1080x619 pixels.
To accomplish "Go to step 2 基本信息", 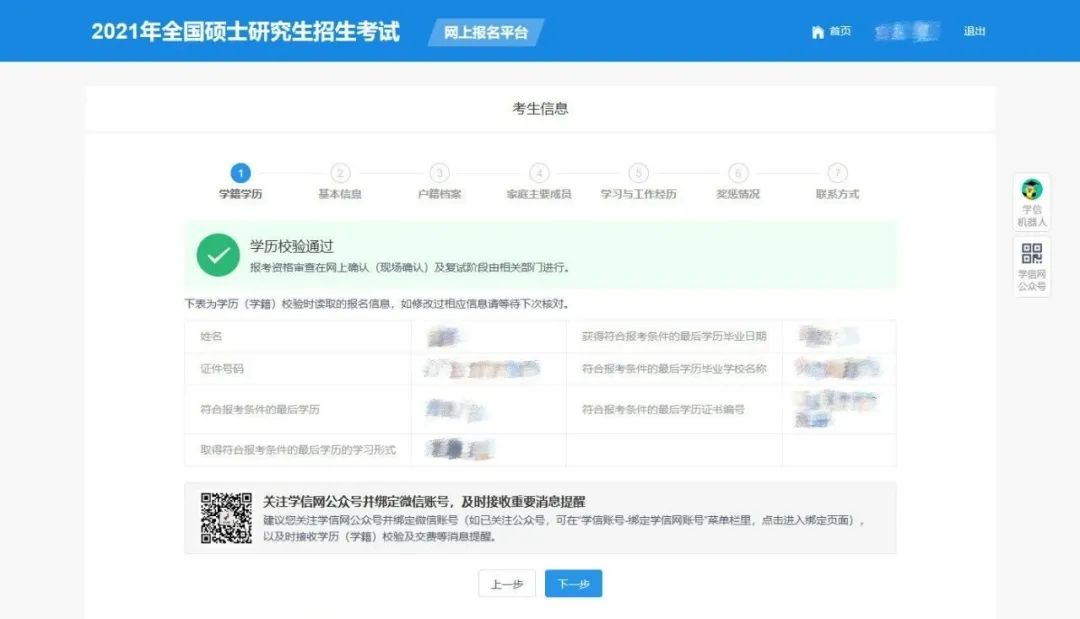I will click(340, 173).
